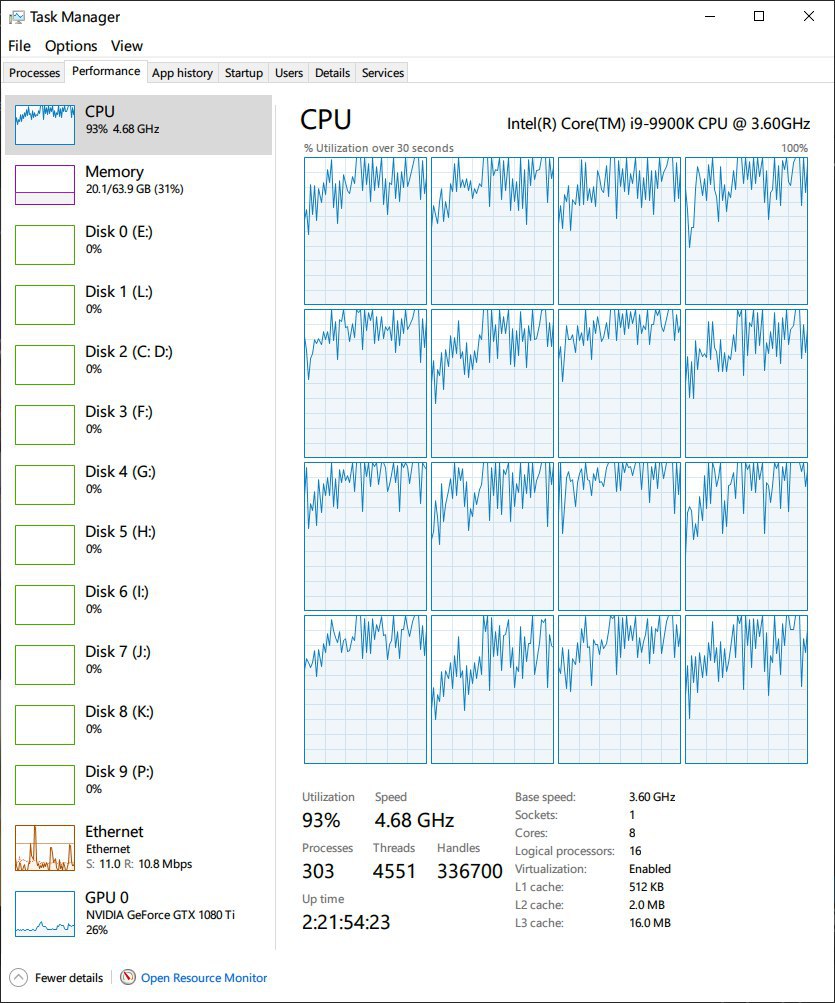Screen dimensions: 835x1003
Task: Go to the Startup tab
Action: pos(244,73)
